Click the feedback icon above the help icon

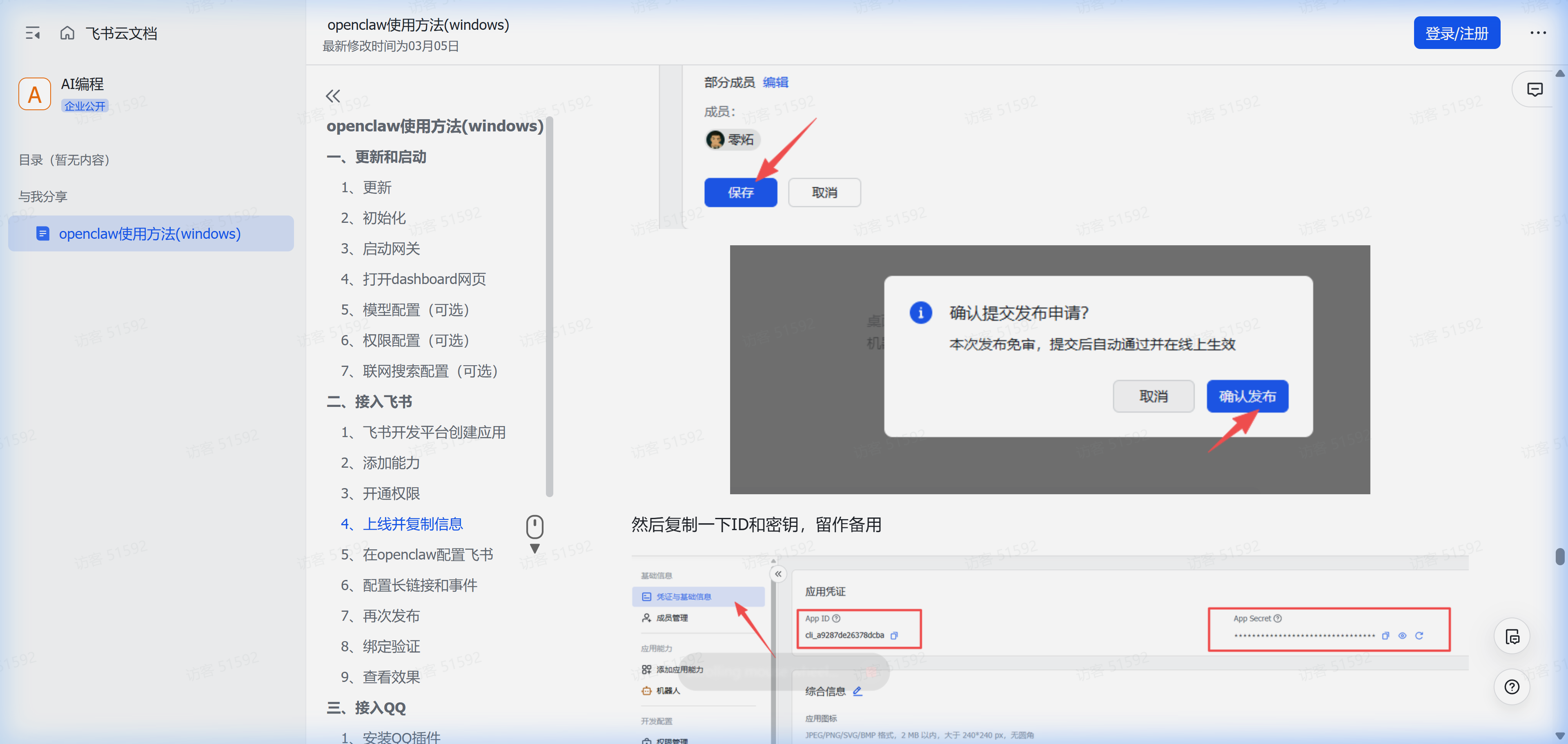click(1512, 636)
